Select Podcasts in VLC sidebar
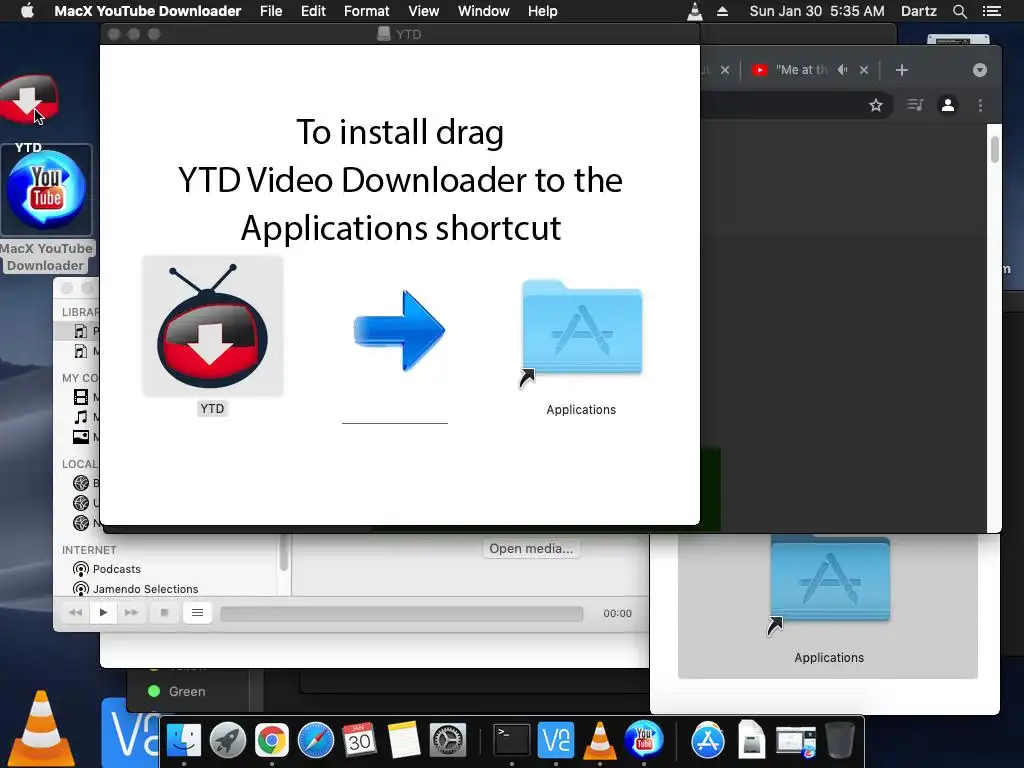This screenshot has height=768, width=1024. click(116, 569)
